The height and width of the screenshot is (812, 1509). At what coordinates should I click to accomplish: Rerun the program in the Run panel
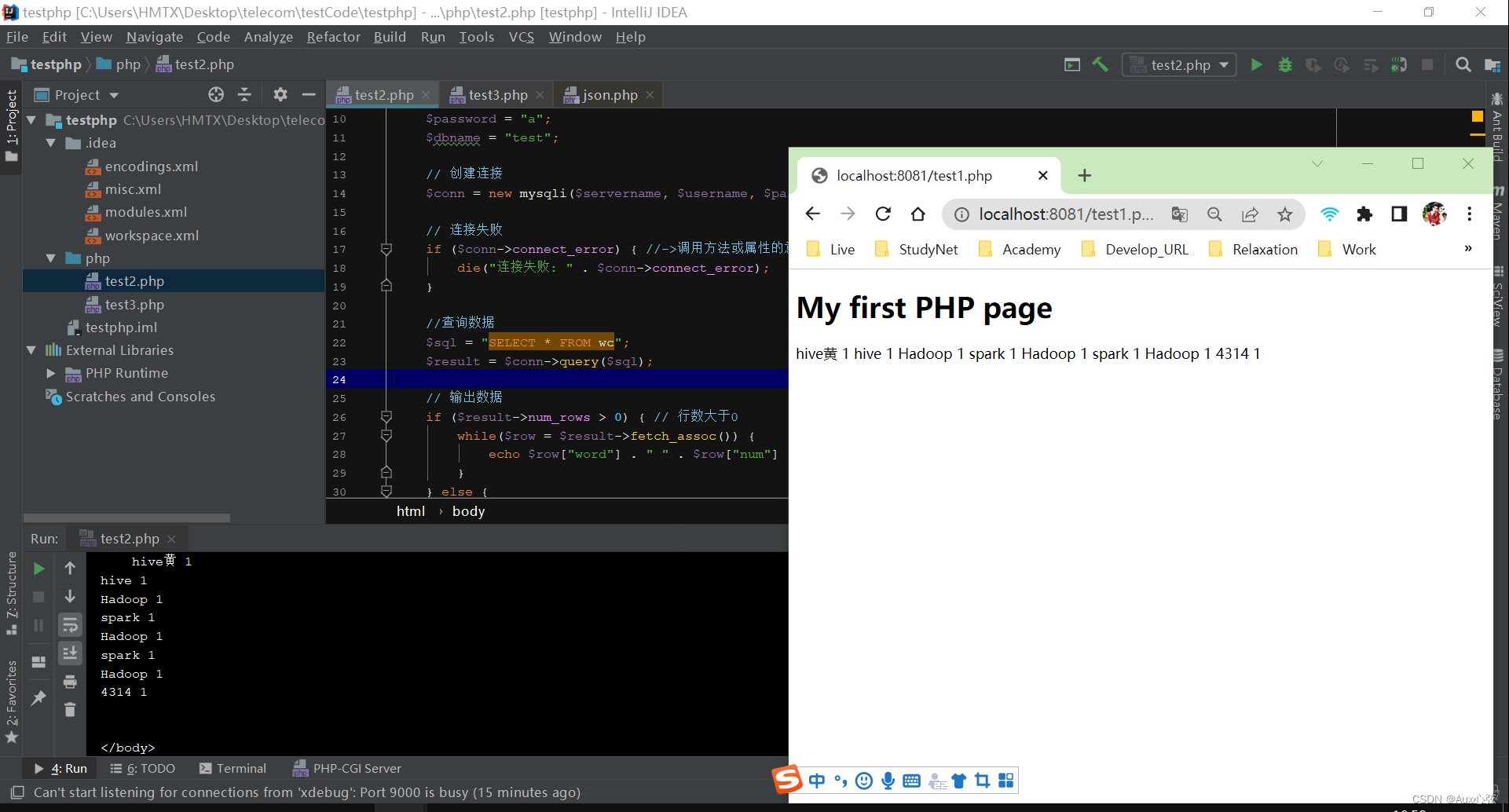pyautogui.click(x=38, y=568)
